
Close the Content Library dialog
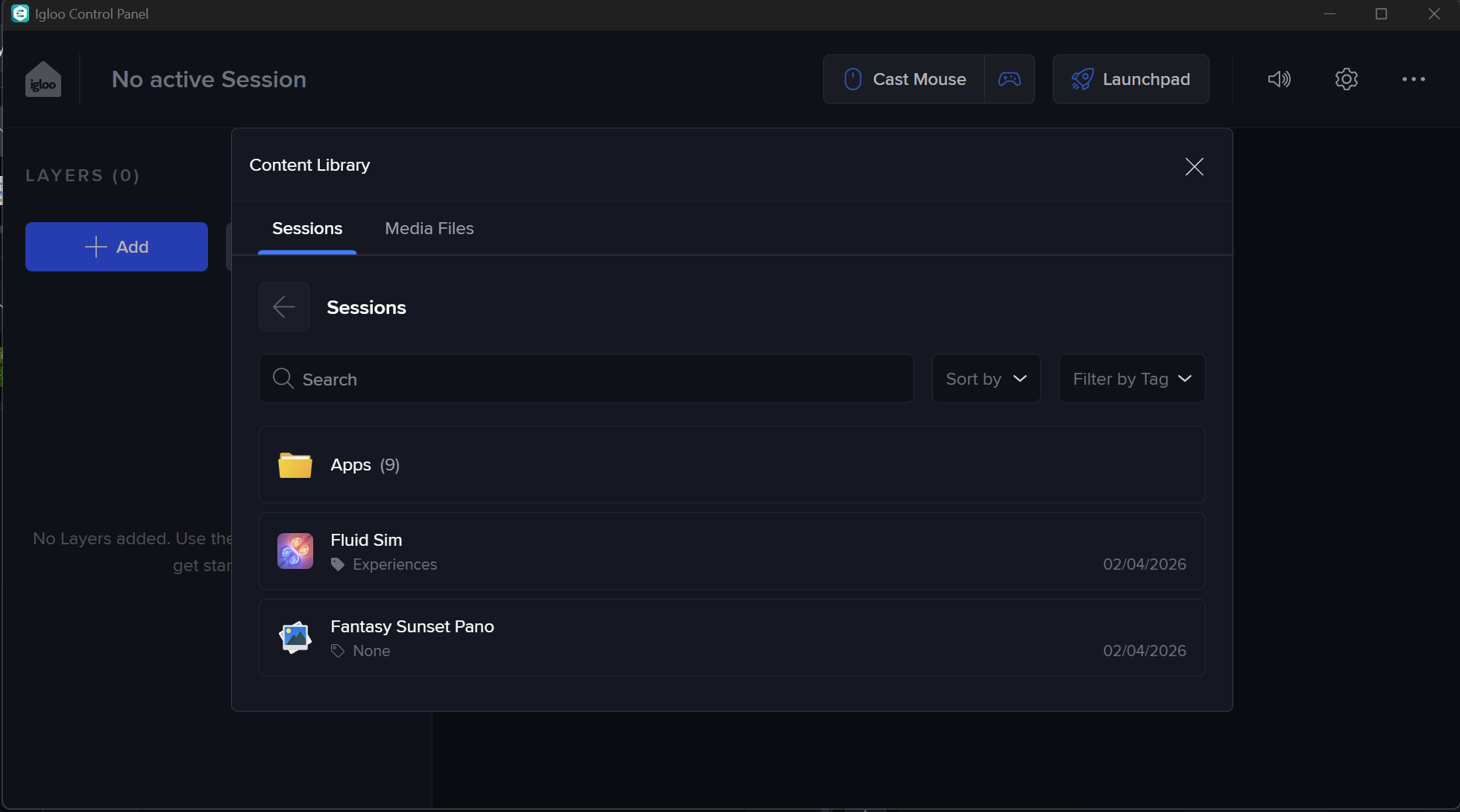[x=1194, y=166]
